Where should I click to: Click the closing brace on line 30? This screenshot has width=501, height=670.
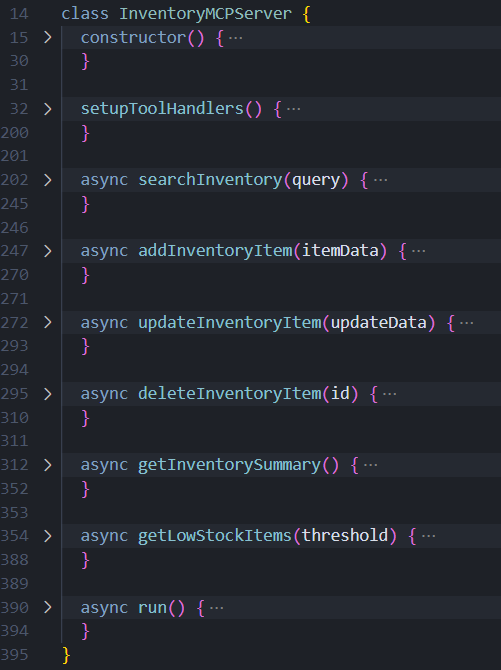coord(85,62)
